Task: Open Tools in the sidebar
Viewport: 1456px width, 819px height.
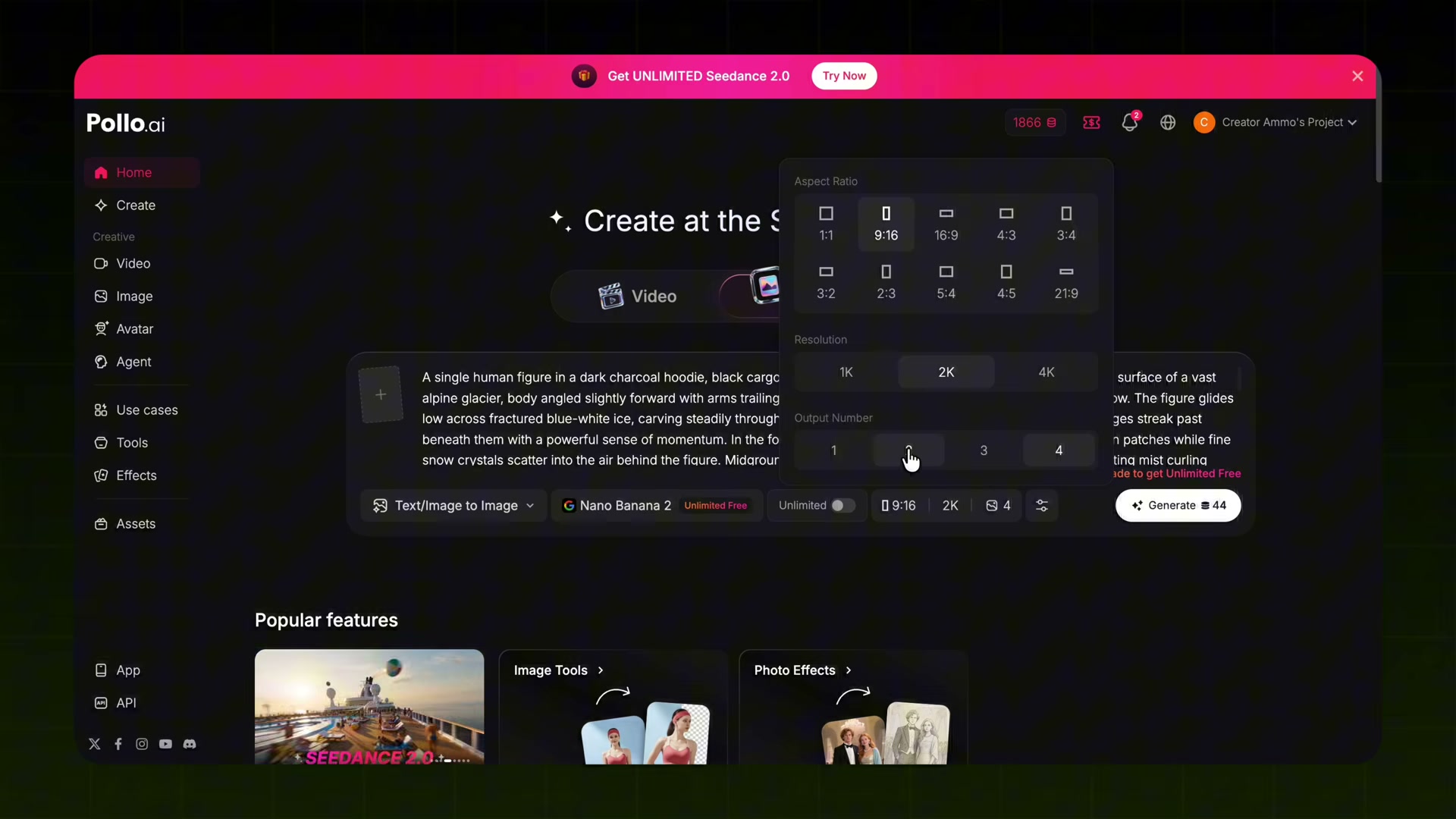Action: [x=142, y=443]
